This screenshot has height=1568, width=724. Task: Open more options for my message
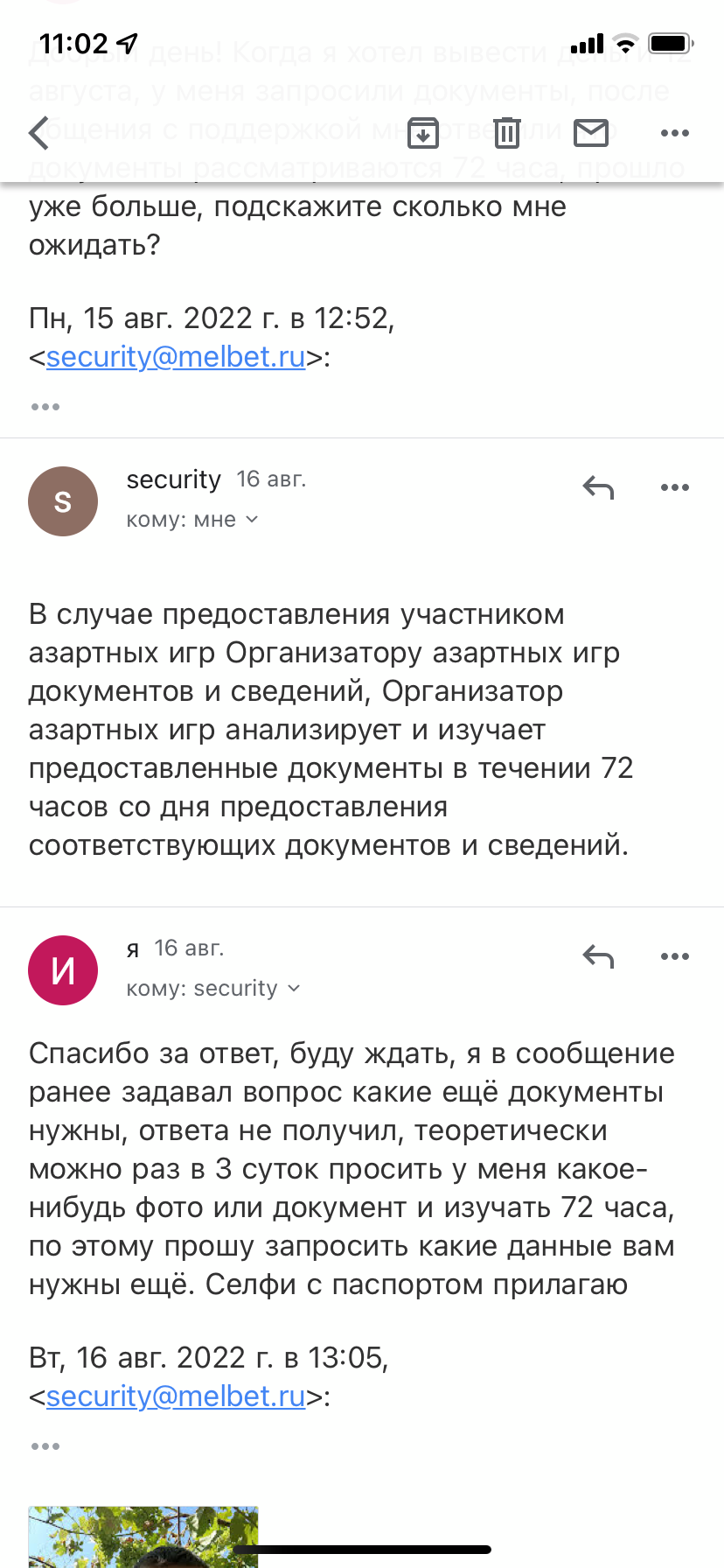[675, 956]
